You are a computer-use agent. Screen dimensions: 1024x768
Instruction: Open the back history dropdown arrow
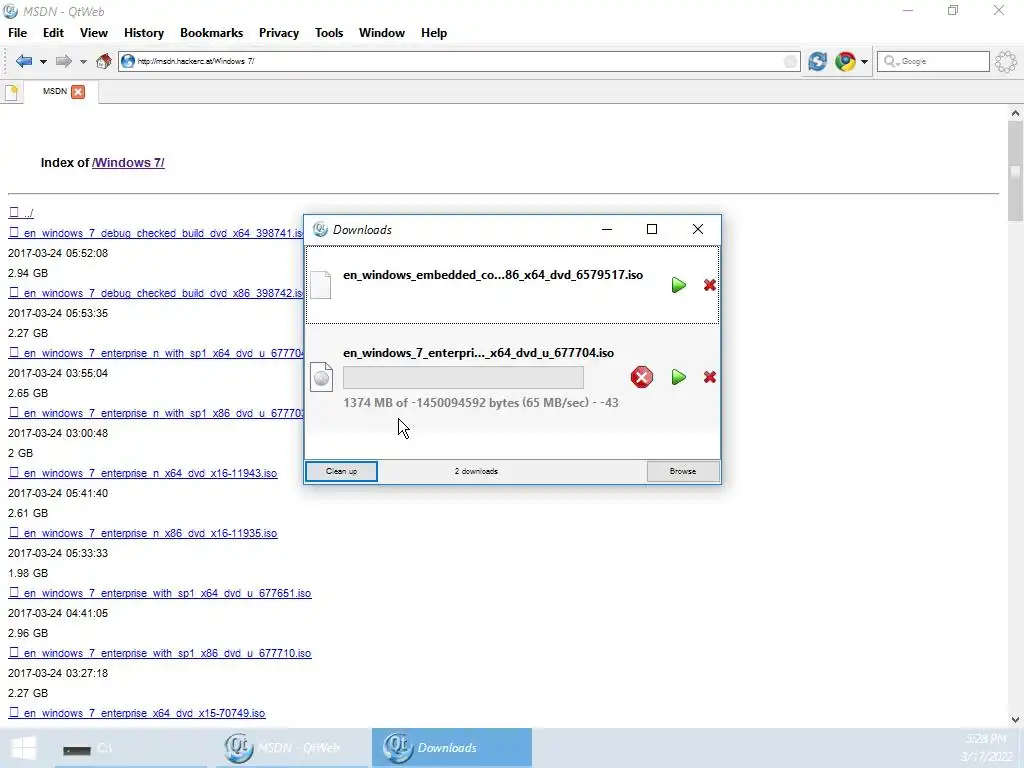[x=43, y=62]
